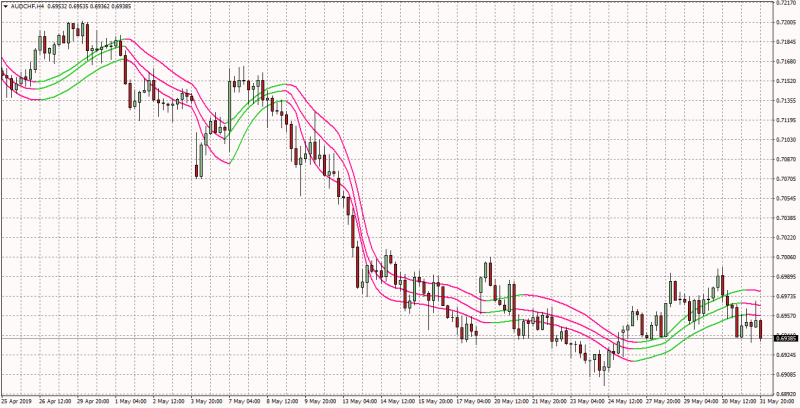Image resolution: width=800 pixels, height=408 pixels.
Task: Click the 0.69570 price axis label
Action: point(786,316)
